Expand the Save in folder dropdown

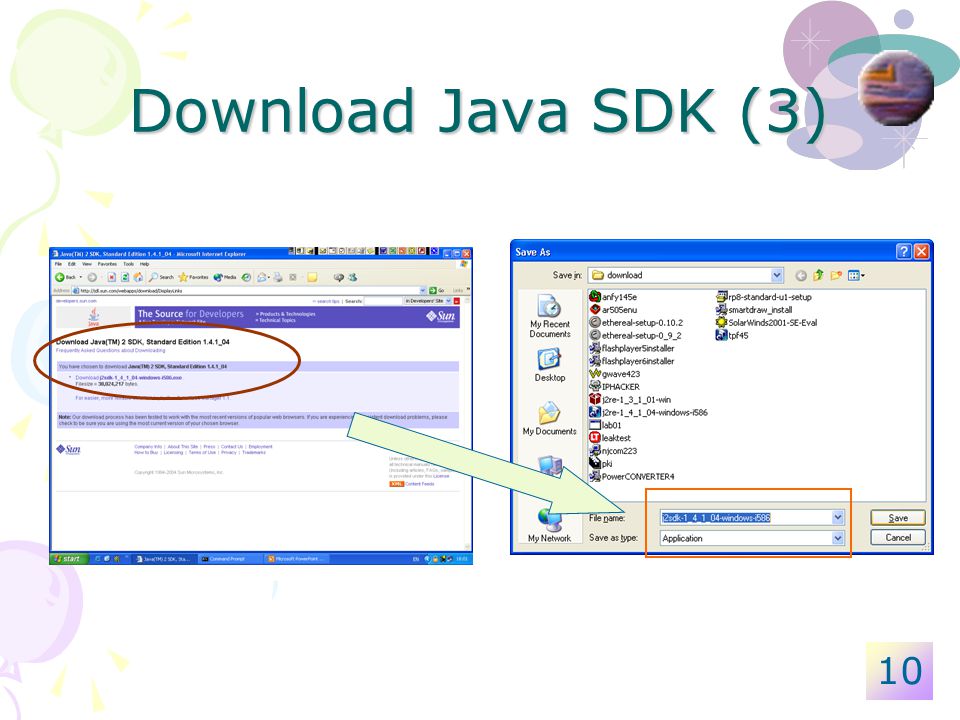(776, 276)
